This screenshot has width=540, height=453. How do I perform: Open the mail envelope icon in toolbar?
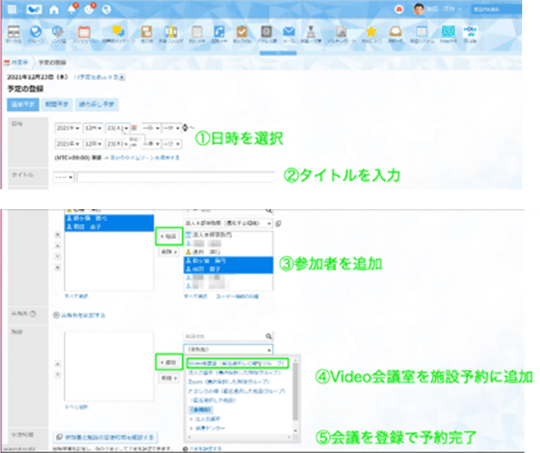289,32
